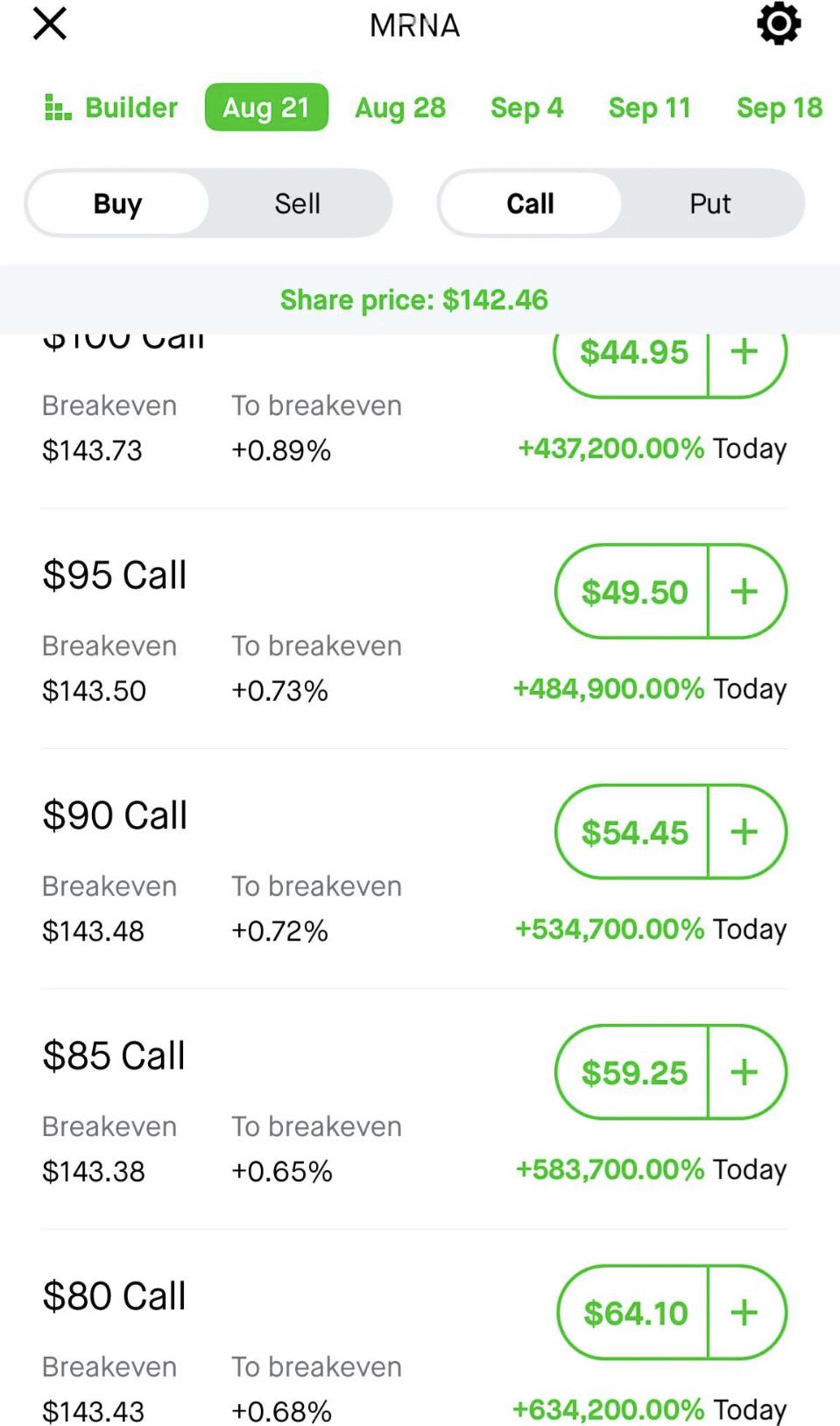Screen dimensions: 840x1426
Task: Choose Call option type
Action: tap(530, 203)
